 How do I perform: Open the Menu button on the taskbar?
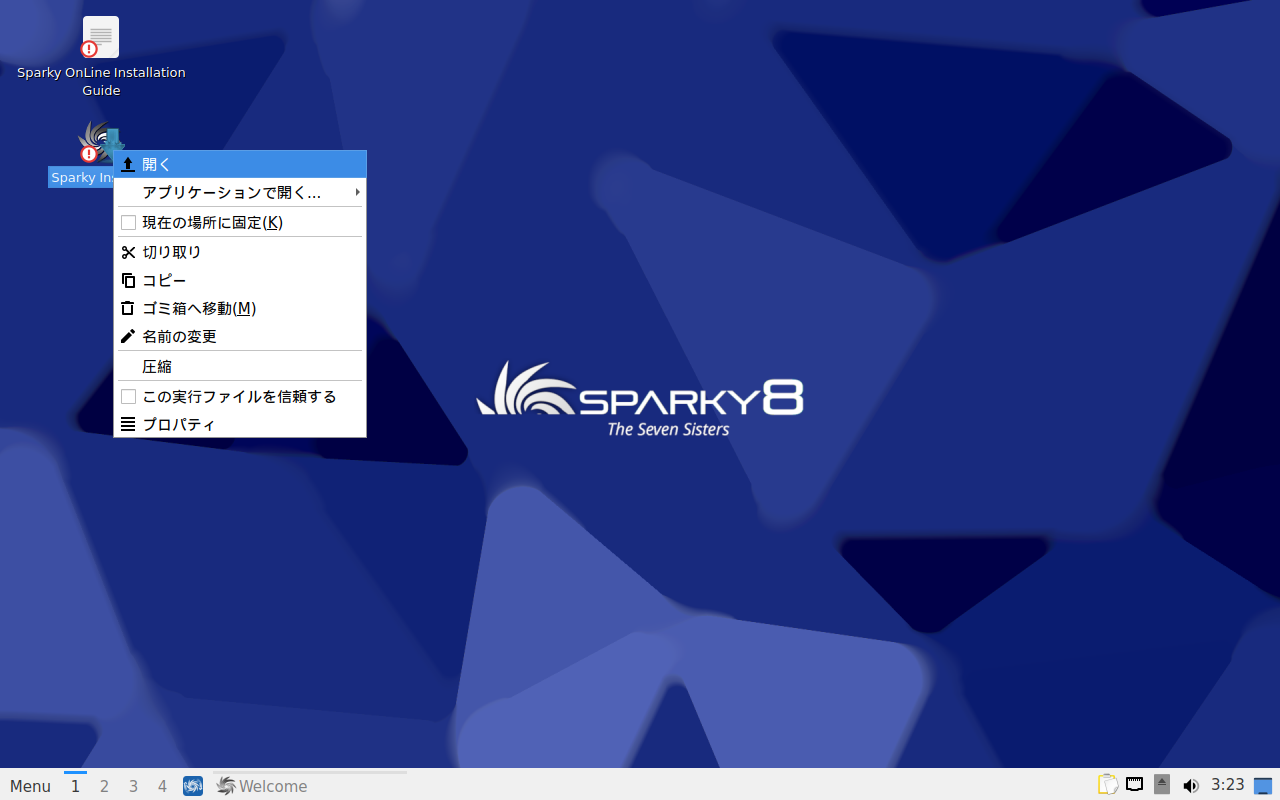[30, 786]
